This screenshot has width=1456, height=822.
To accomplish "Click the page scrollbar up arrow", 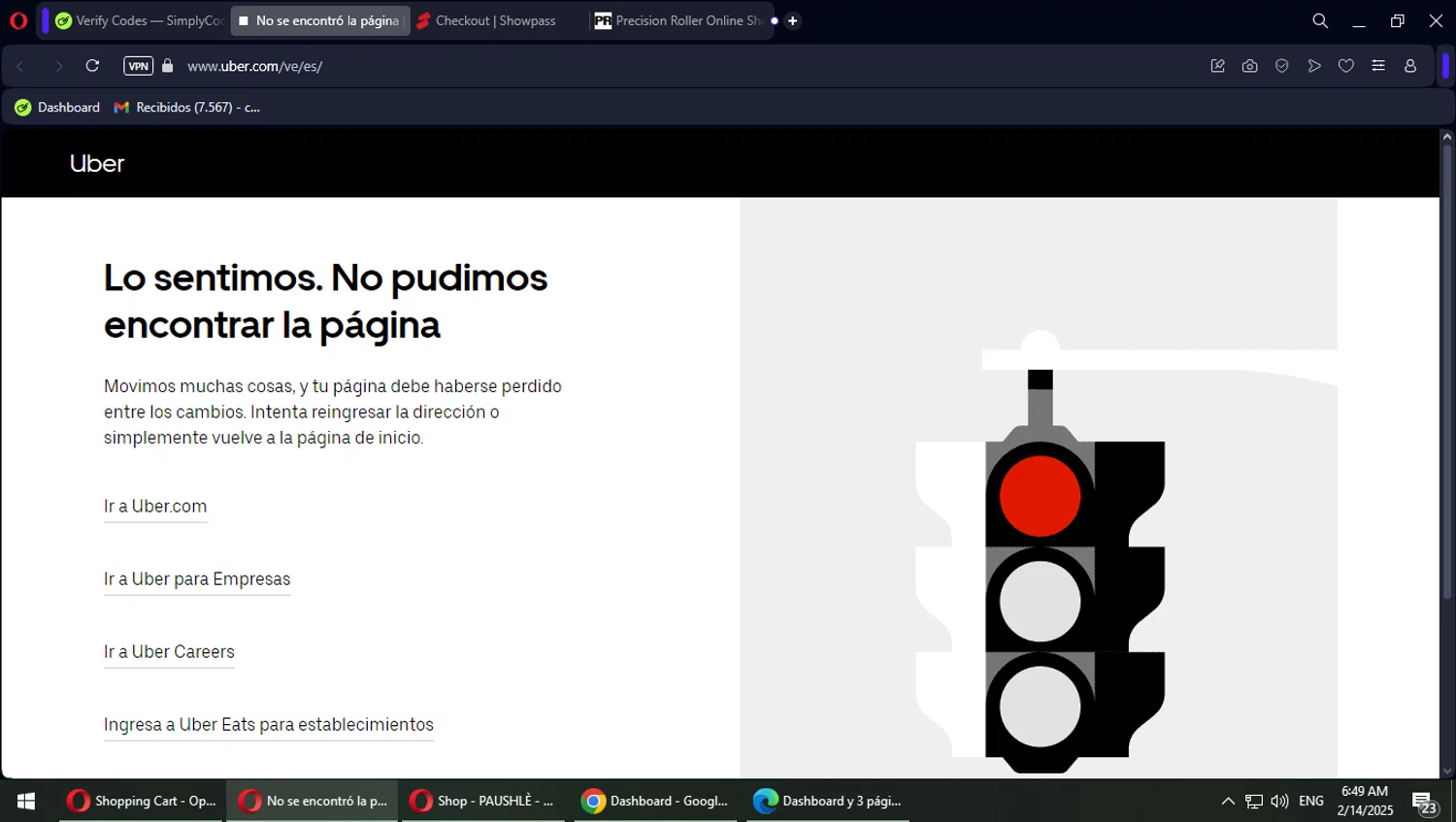I will tap(1447, 137).
